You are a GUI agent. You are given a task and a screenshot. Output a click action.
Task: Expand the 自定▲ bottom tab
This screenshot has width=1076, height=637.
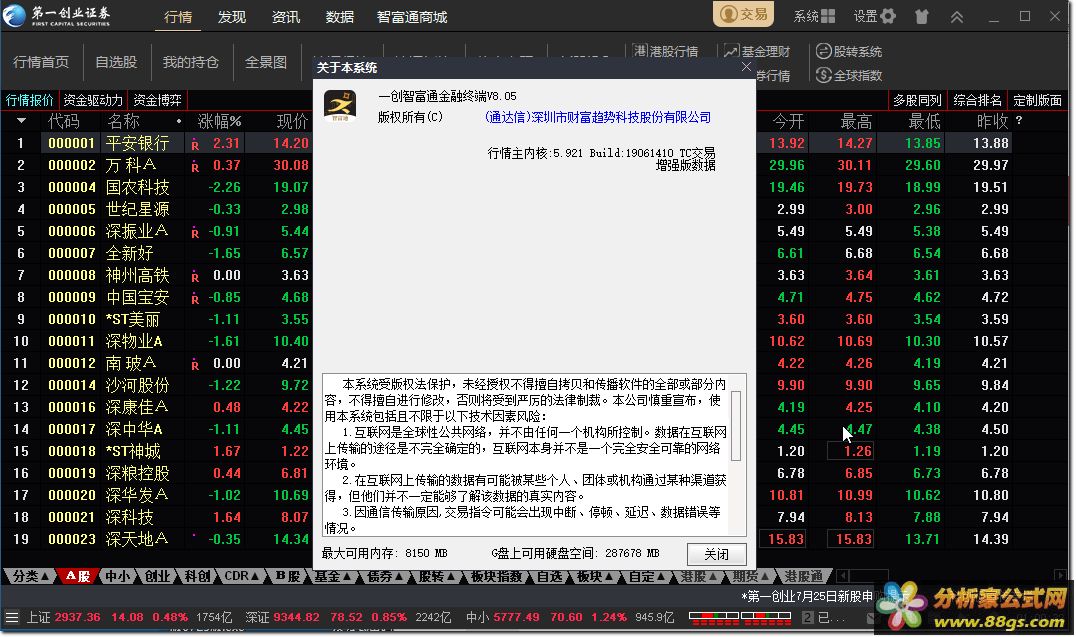point(647,576)
